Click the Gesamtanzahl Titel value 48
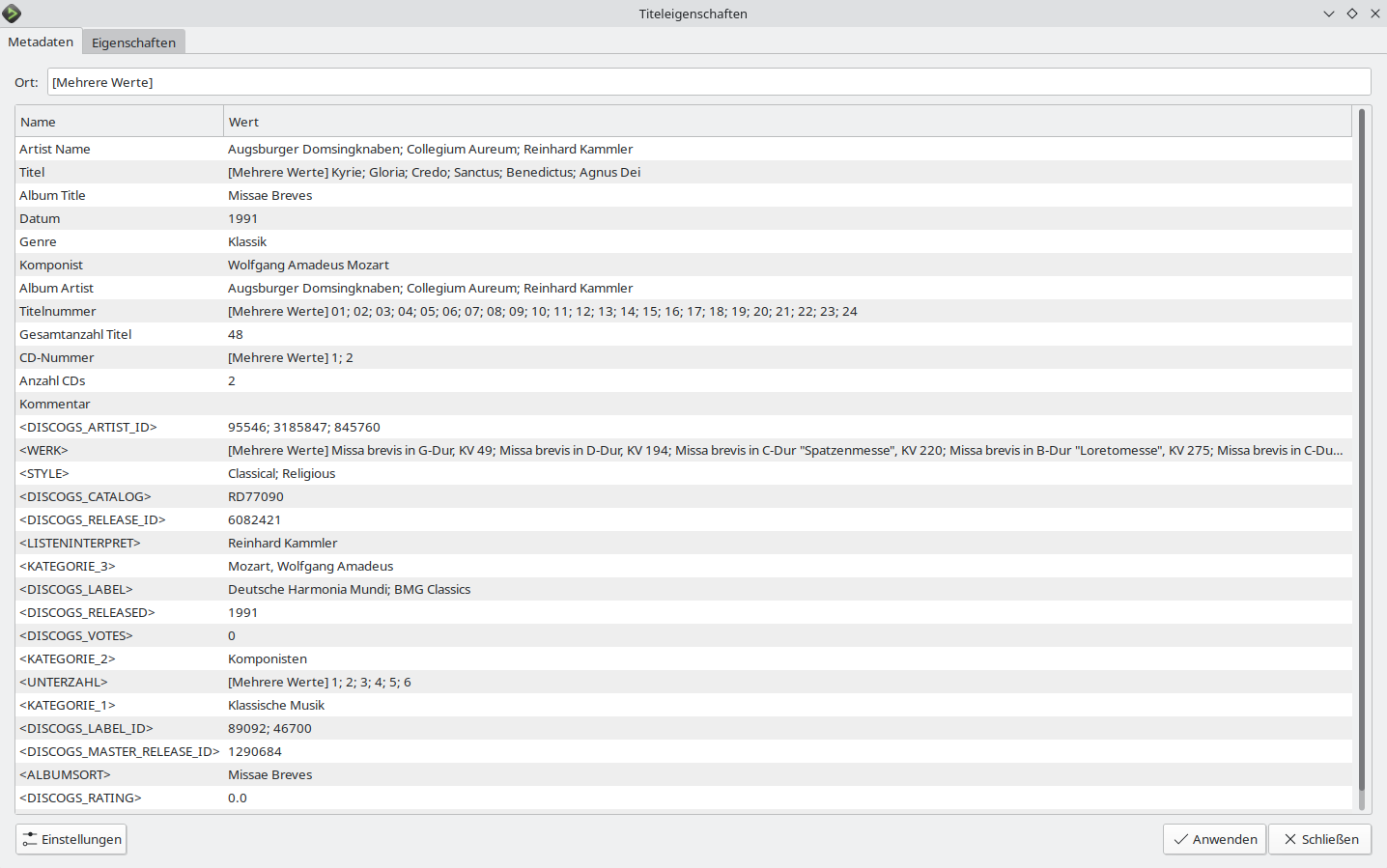 [236, 334]
